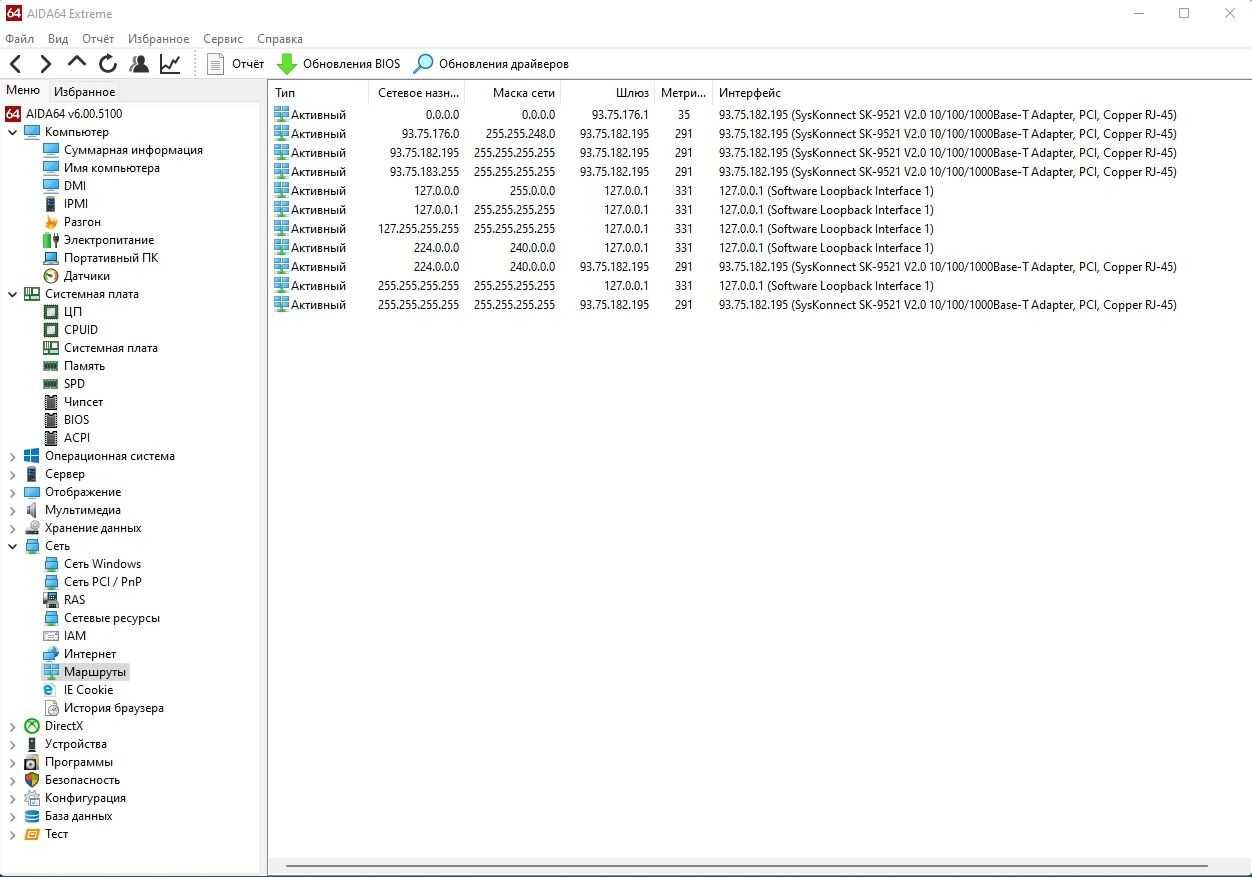Open the Вид menu
The image size is (1252, 877).
pos(58,39)
